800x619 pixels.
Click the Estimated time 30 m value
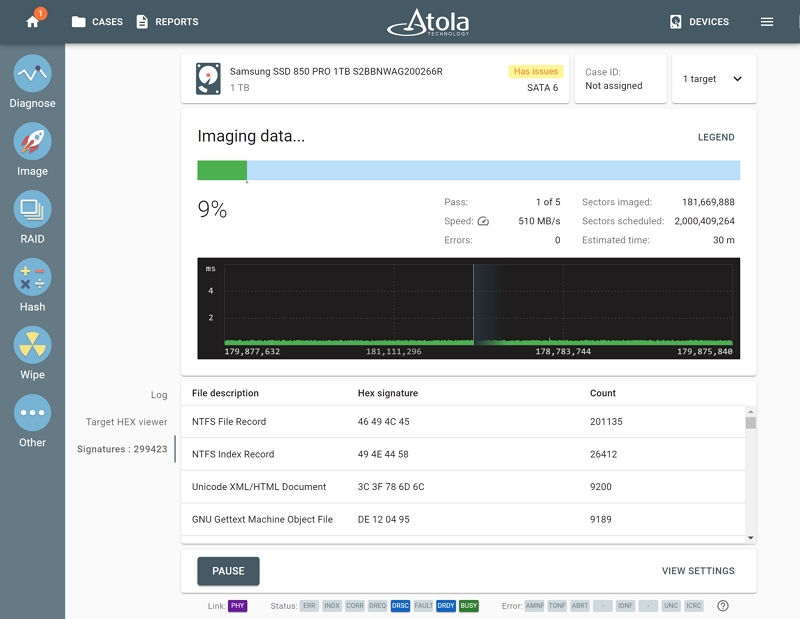[723, 240]
